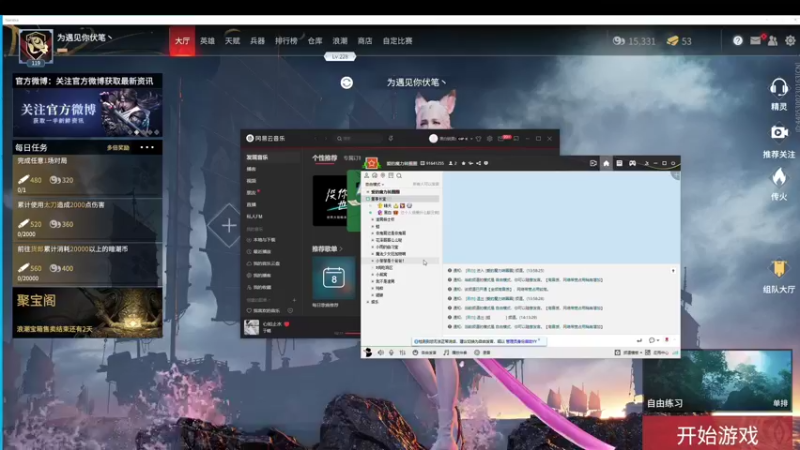The width and height of the screenshot is (800, 450).
Task: Click YY window video playback icon
Action: [593, 163]
